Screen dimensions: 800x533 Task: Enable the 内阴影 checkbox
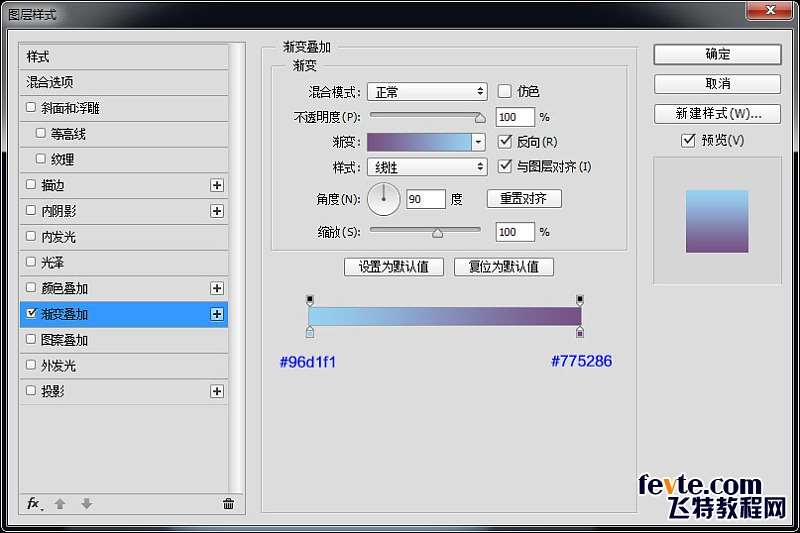click(x=31, y=210)
